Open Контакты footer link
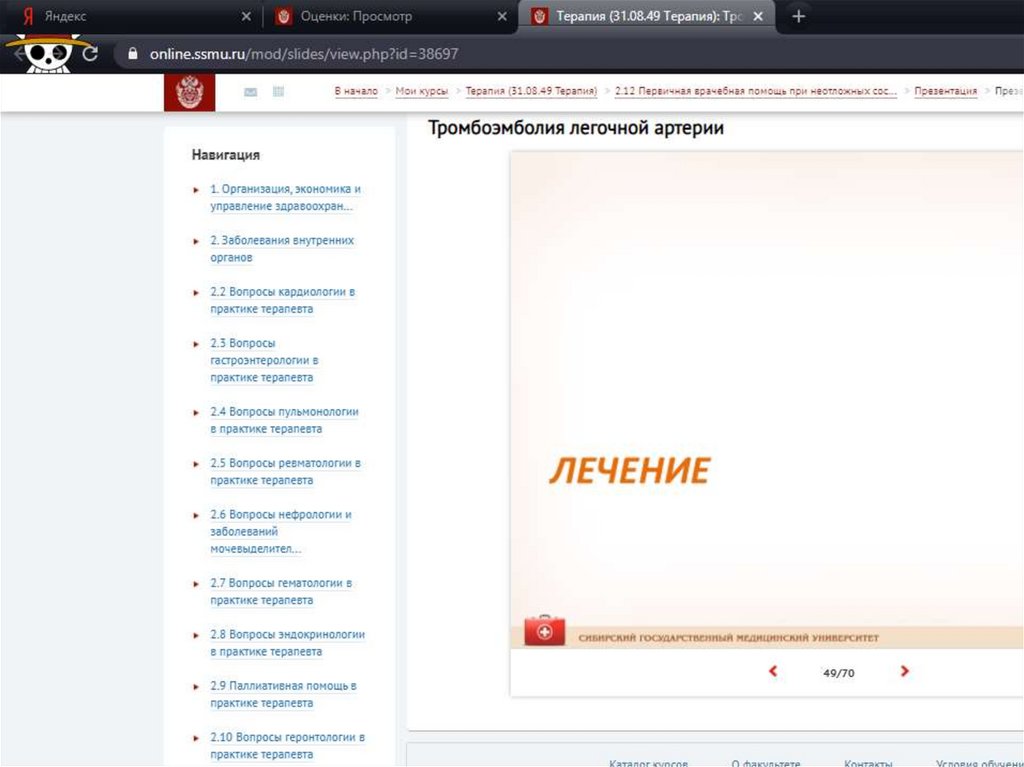The width and height of the screenshot is (1024, 767). [868, 762]
